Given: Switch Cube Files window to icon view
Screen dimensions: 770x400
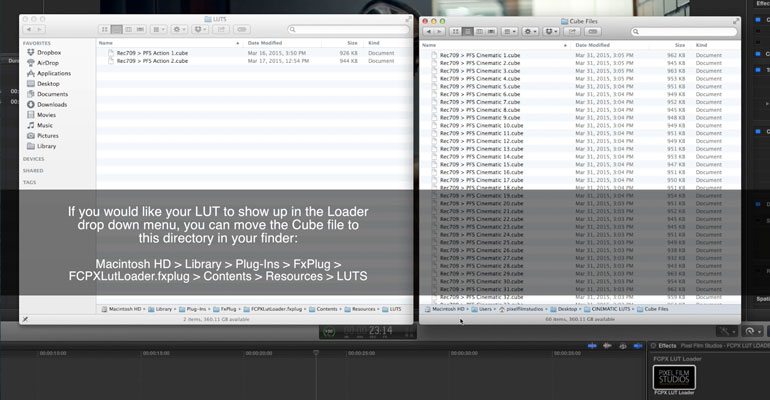Looking at the screenshot, I should (x=455, y=31).
